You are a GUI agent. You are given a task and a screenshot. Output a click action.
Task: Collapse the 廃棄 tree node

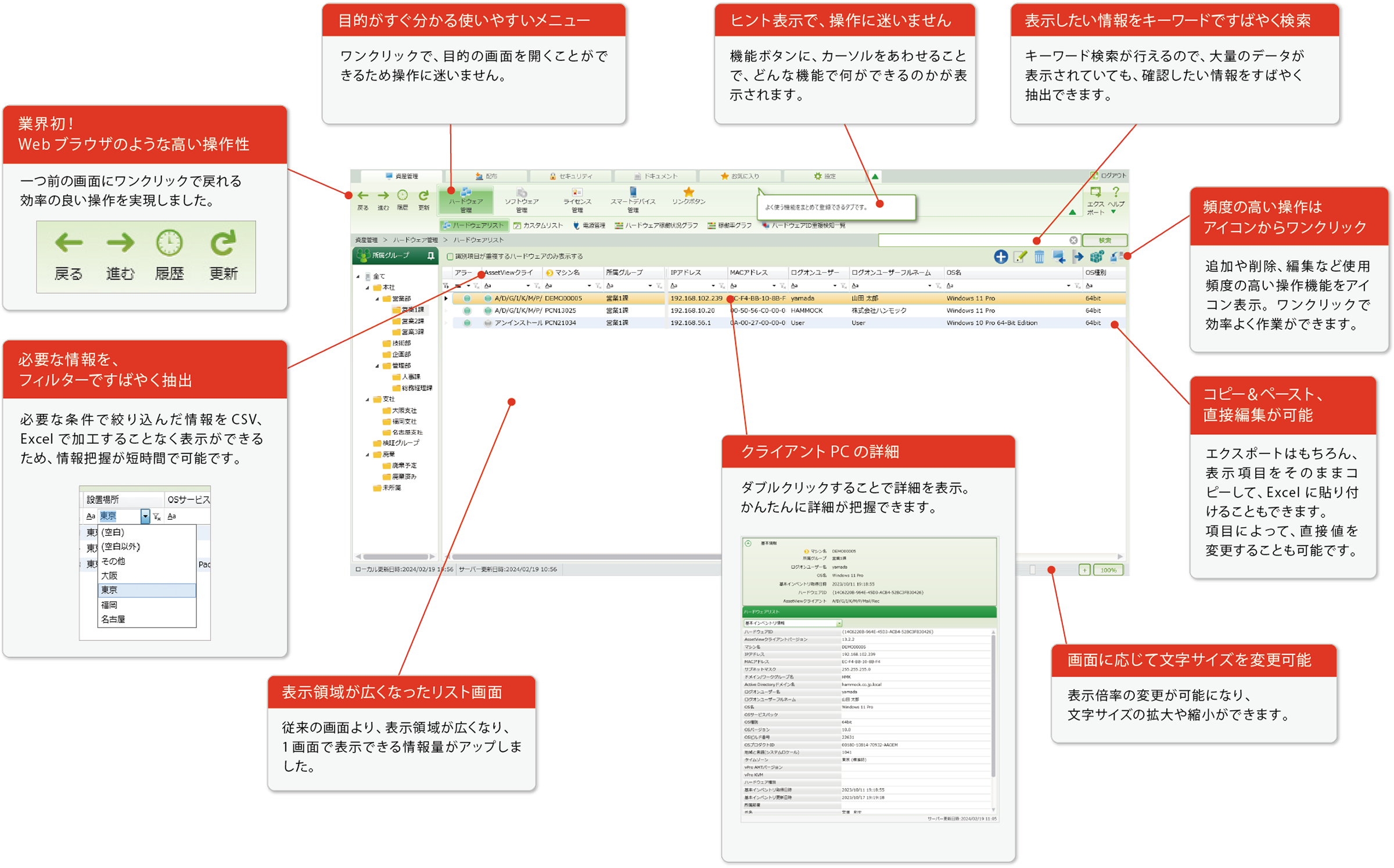[x=368, y=455]
